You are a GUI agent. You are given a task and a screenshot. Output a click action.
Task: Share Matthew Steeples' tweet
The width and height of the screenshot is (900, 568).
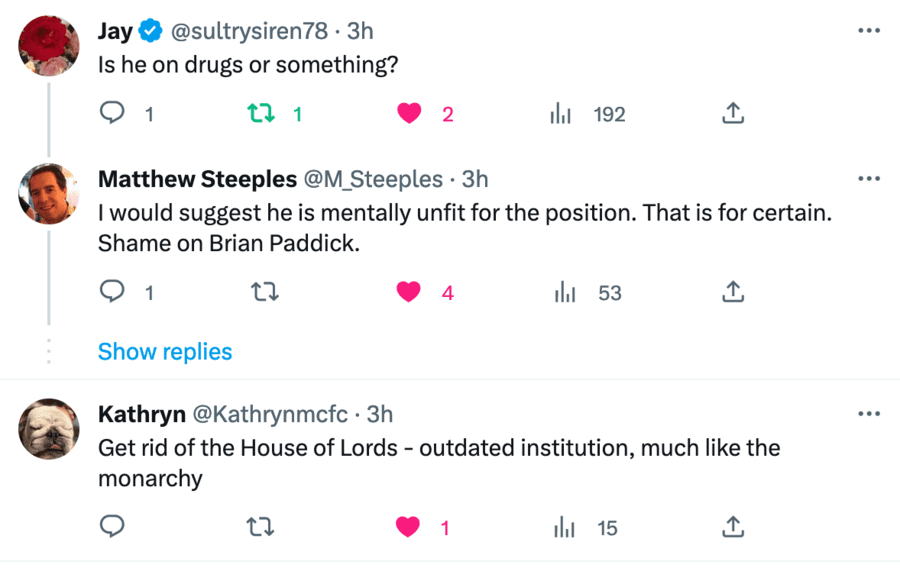click(x=733, y=293)
